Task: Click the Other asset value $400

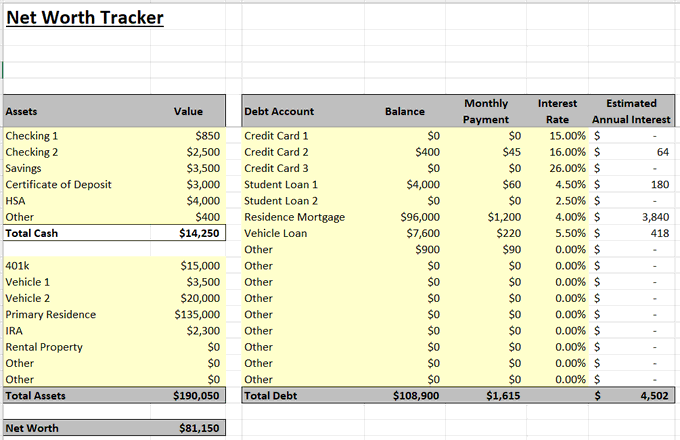Action: pyautogui.click(x=208, y=217)
